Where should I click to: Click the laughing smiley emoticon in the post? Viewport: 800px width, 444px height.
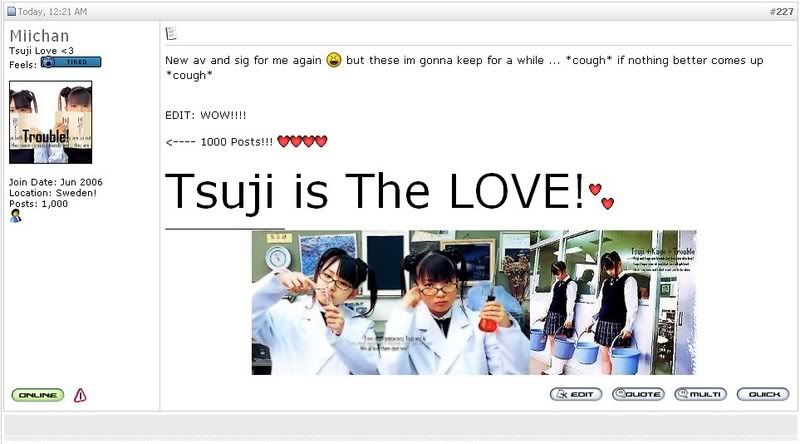pyautogui.click(x=334, y=60)
